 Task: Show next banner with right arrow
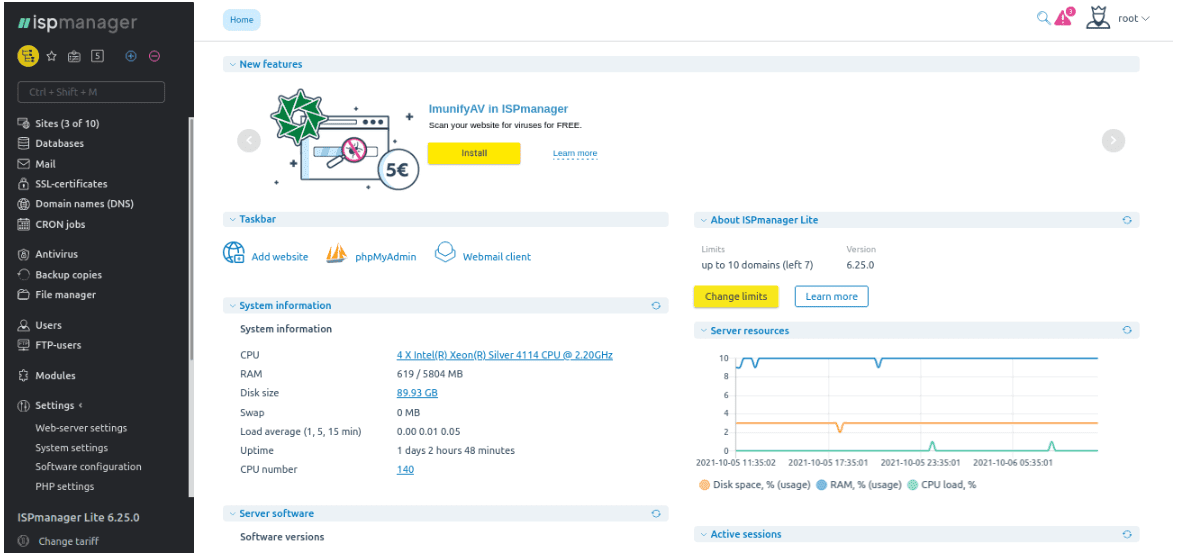(x=1113, y=140)
